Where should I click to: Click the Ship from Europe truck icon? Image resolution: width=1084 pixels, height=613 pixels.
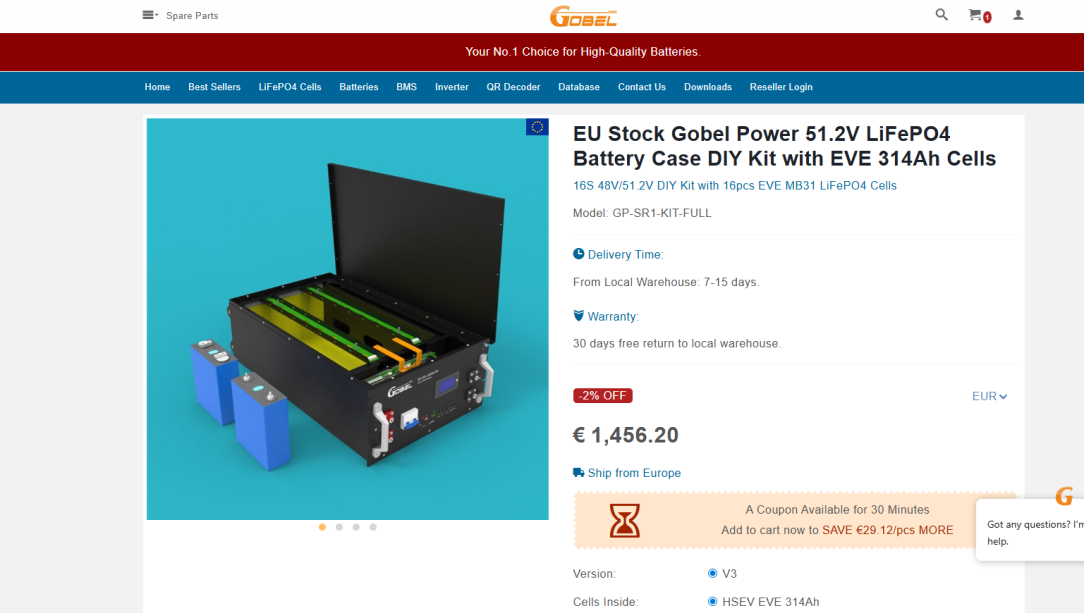[x=579, y=473]
